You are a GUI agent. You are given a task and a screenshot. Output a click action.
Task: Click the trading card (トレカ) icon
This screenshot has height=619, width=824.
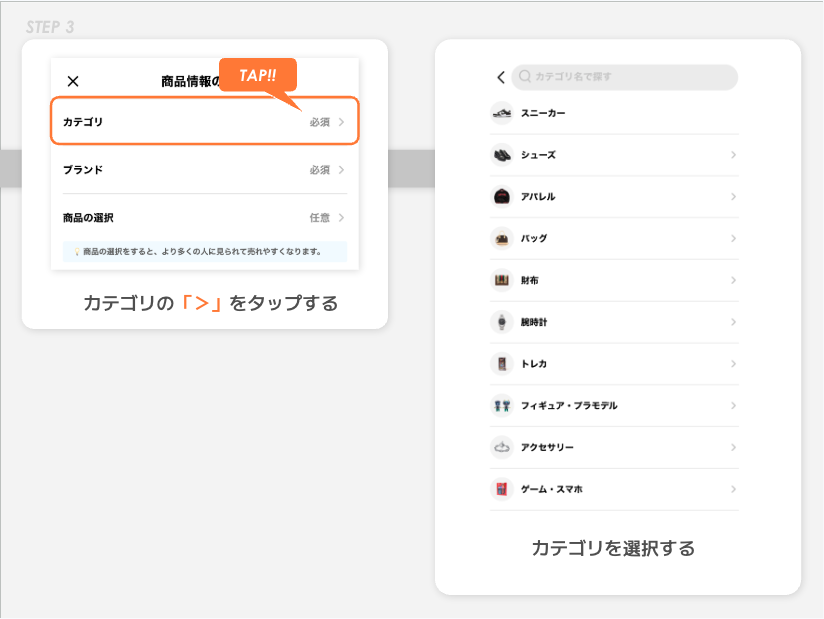coord(501,364)
